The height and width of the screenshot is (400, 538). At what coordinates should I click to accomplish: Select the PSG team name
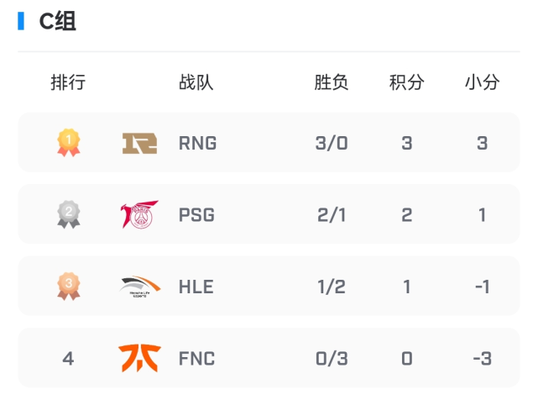point(197,215)
